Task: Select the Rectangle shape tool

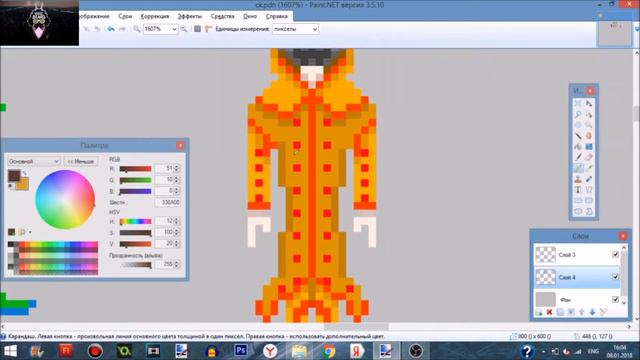Action: point(578,200)
